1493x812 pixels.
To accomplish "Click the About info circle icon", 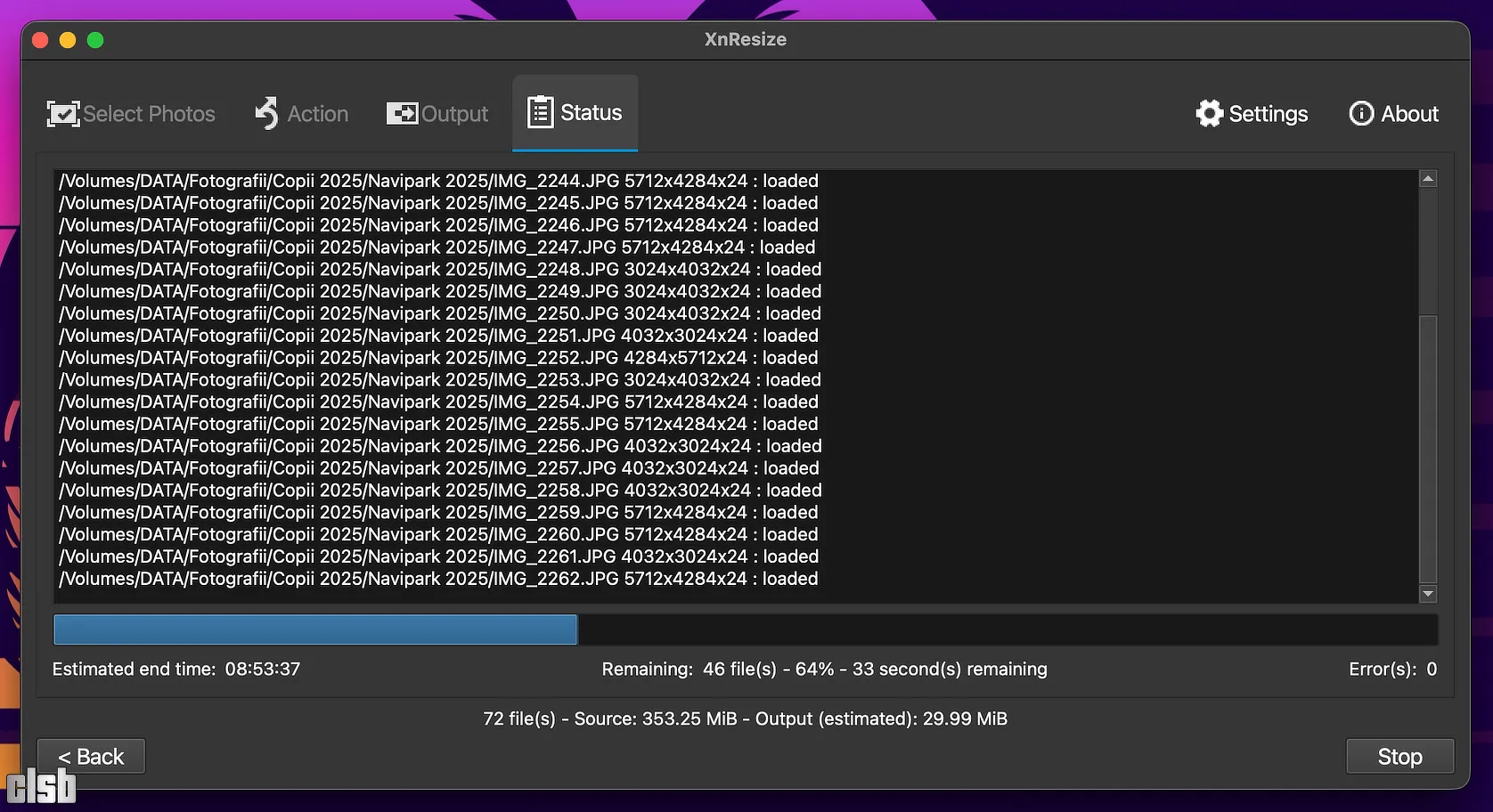I will pos(1361,114).
